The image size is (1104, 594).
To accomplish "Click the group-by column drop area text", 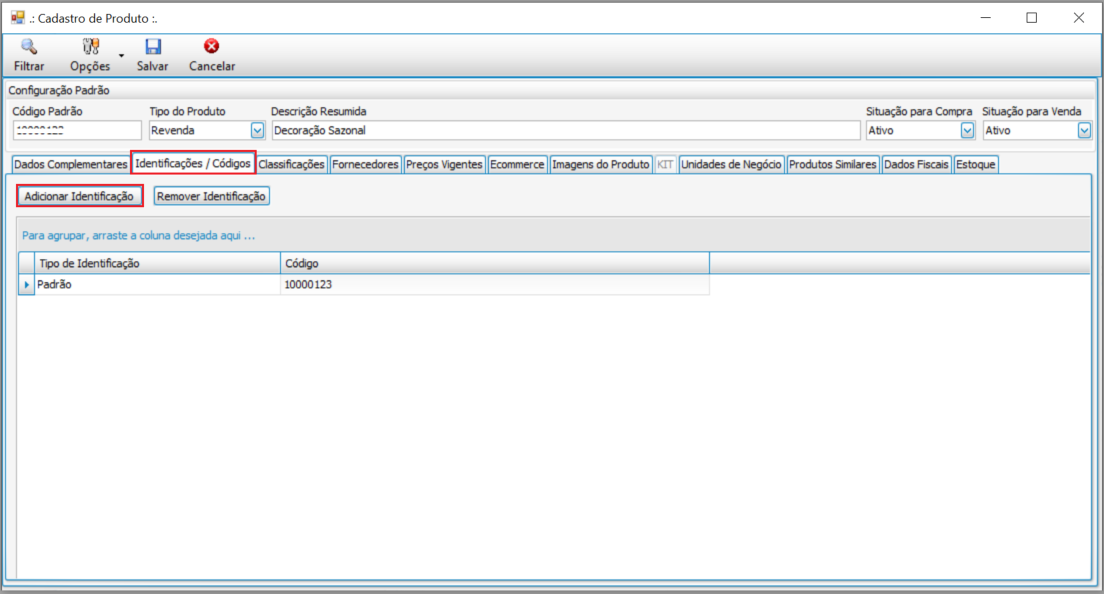I will point(139,235).
